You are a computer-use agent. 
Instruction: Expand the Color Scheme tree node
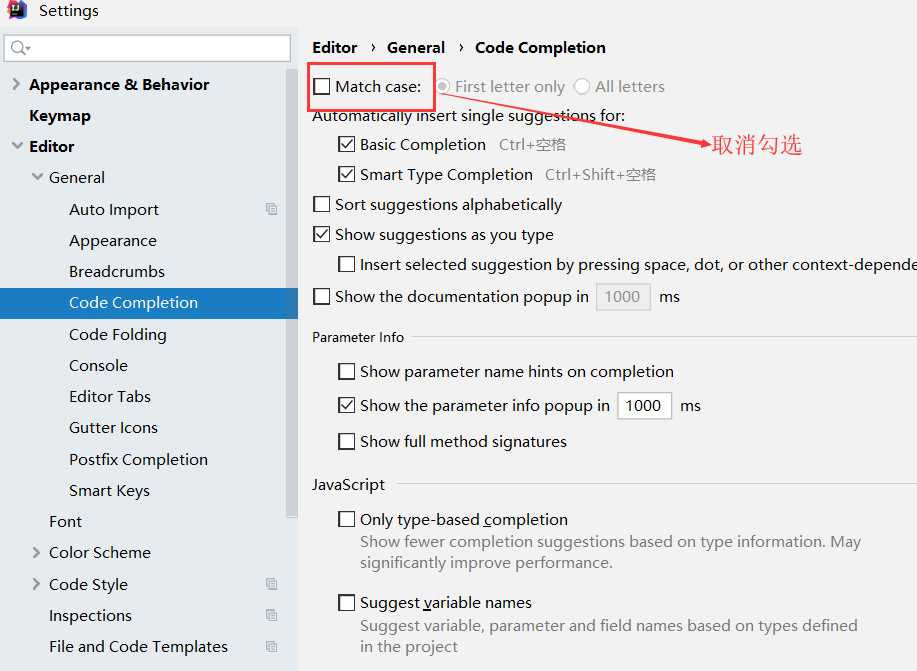[36, 553]
